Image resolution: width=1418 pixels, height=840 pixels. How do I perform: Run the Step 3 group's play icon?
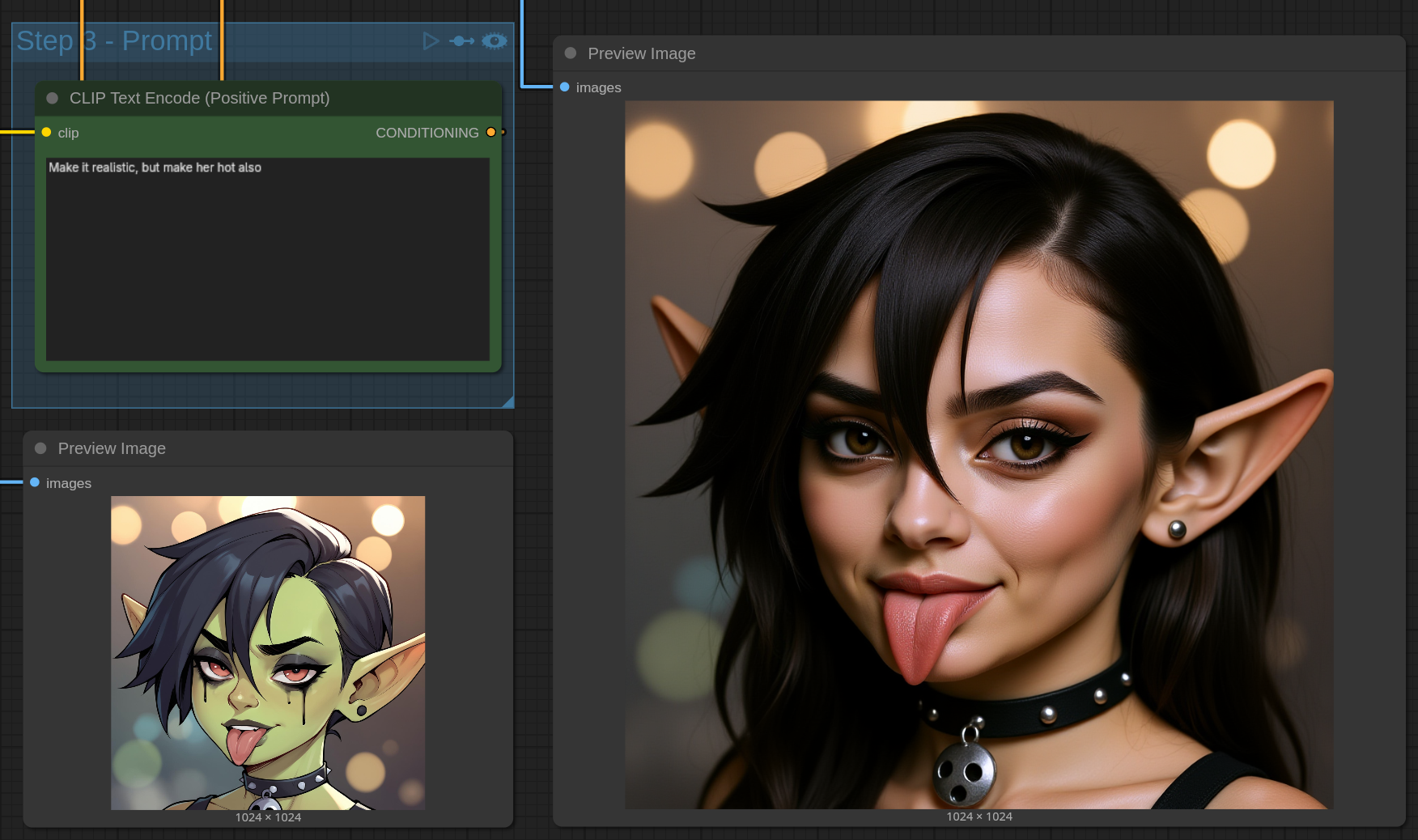coord(431,40)
